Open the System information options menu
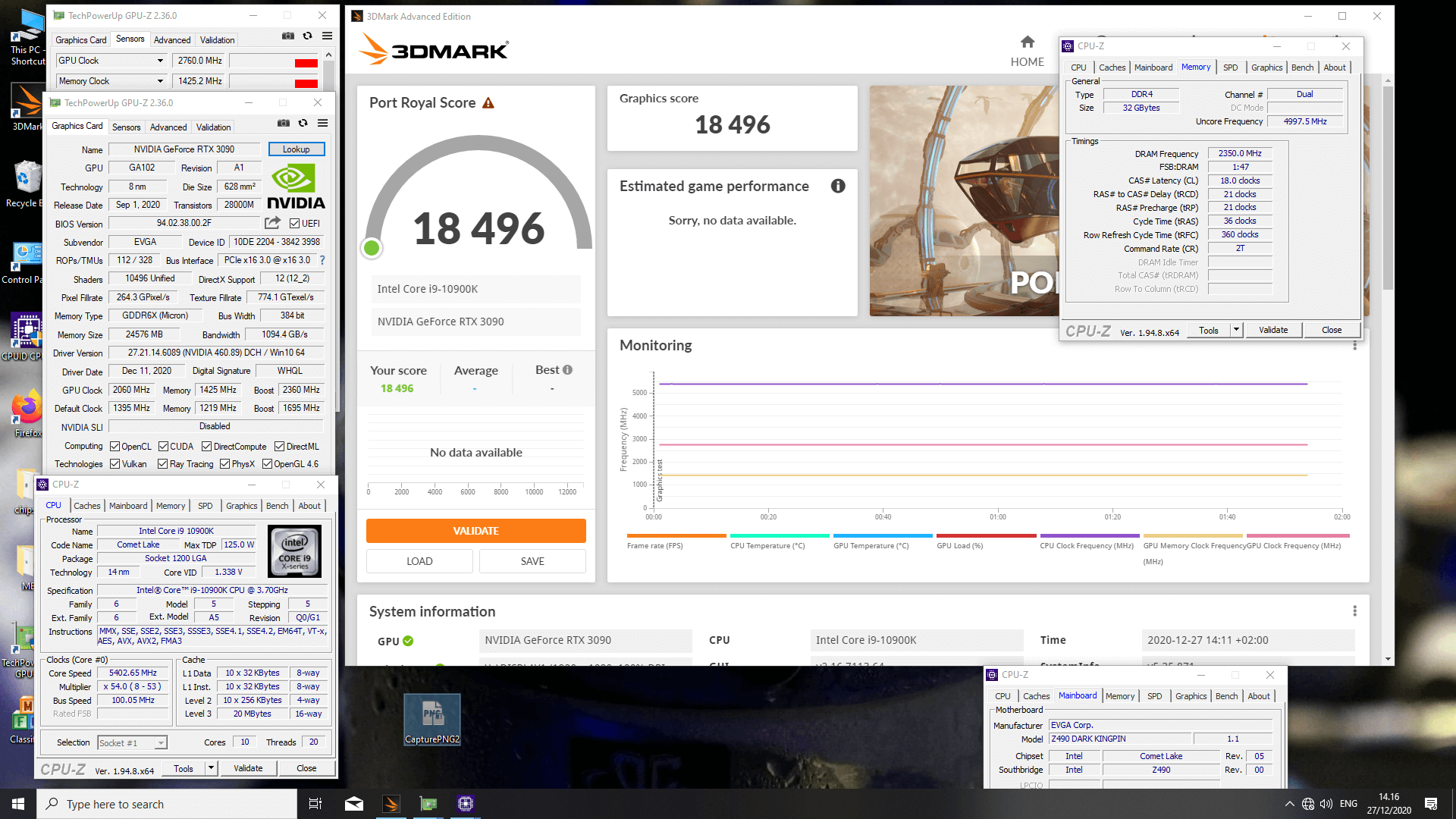 [x=1354, y=611]
